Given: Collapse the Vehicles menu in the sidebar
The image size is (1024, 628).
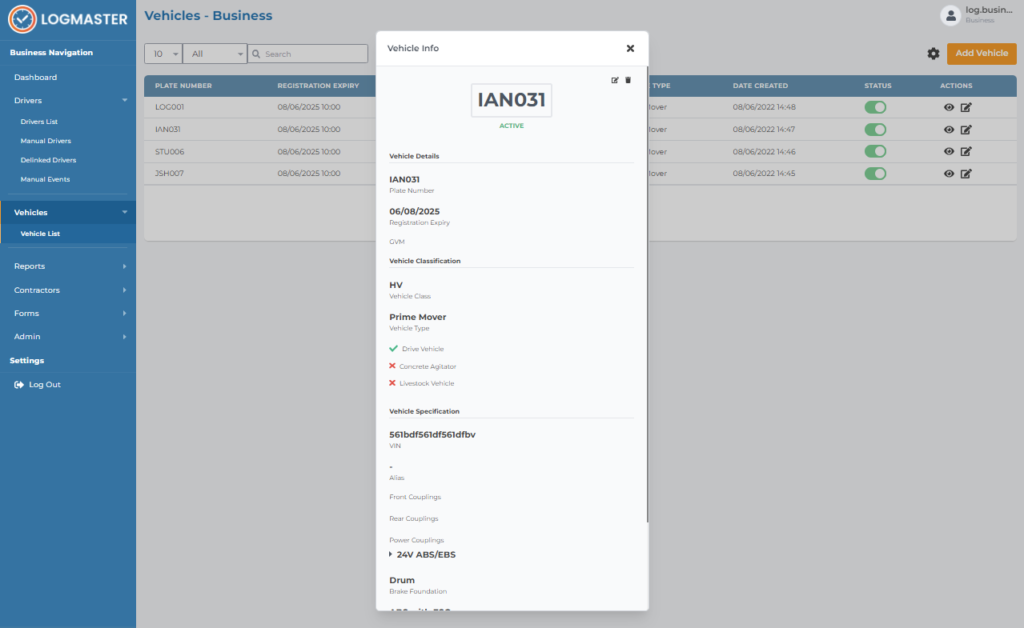Looking at the screenshot, I should point(67,212).
